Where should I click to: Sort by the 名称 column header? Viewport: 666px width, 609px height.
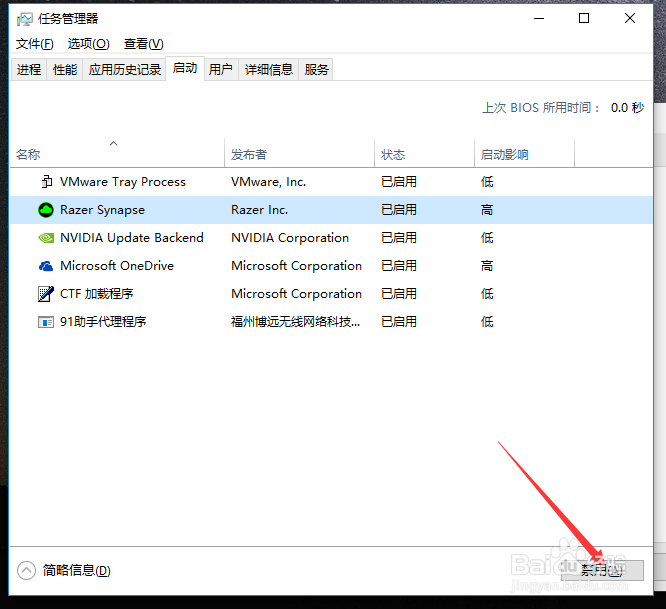pyautogui.click(x=117, y=153)
